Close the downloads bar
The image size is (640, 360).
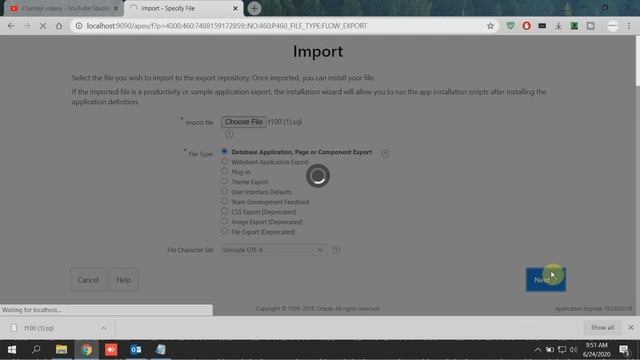pos(631,327)
